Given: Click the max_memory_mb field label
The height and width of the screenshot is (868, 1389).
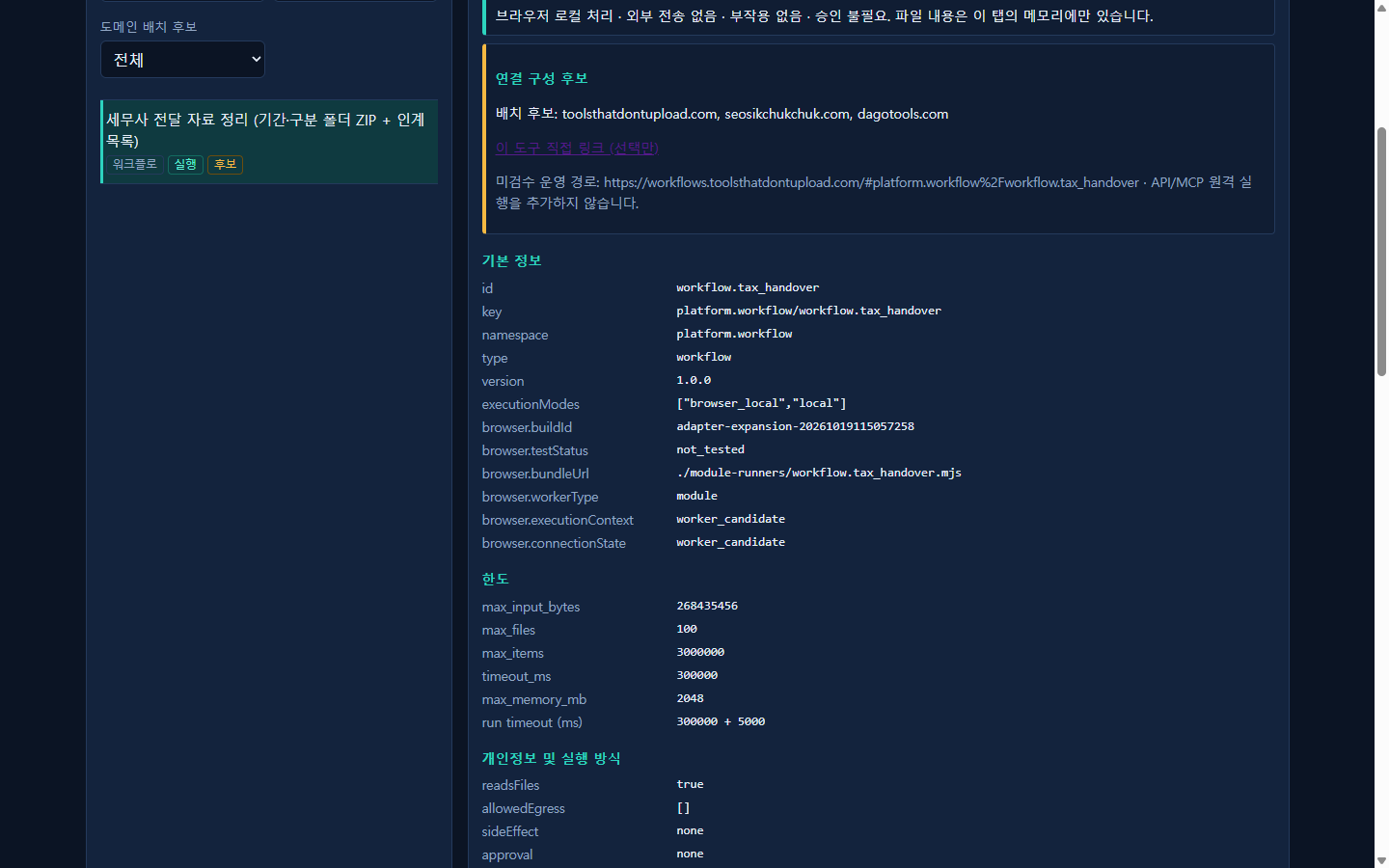Looking at the screenshot, I should [x=534, y=699].
